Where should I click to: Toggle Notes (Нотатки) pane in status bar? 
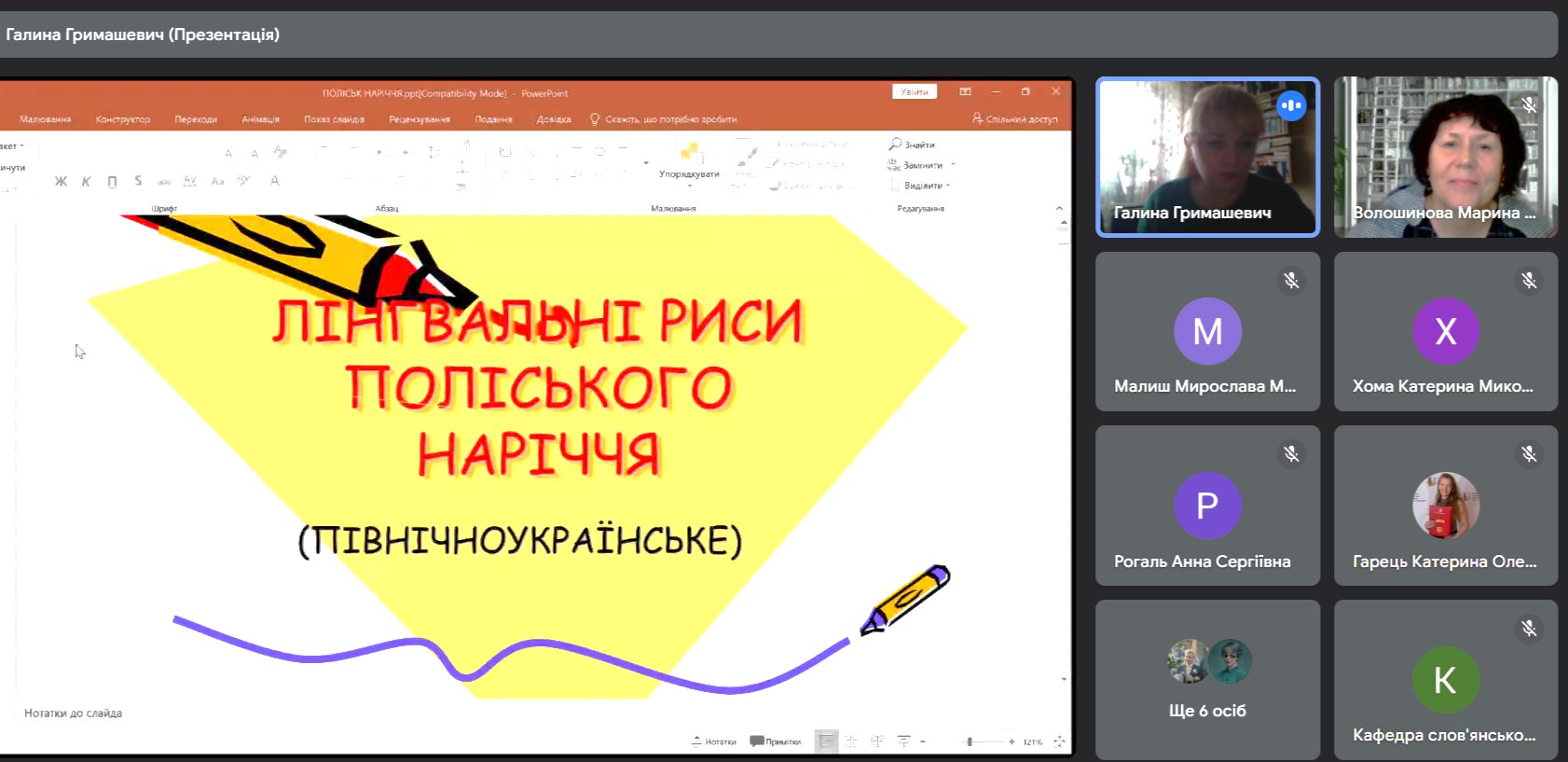coord(714,741)
